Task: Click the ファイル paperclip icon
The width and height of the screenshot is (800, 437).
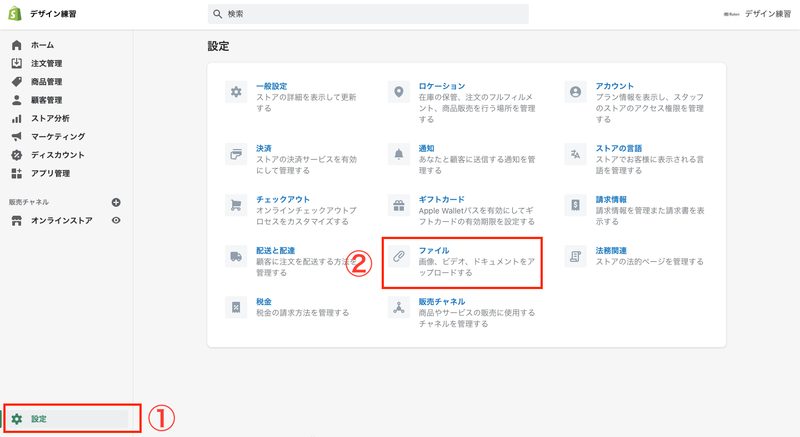Action: (398, 256)
